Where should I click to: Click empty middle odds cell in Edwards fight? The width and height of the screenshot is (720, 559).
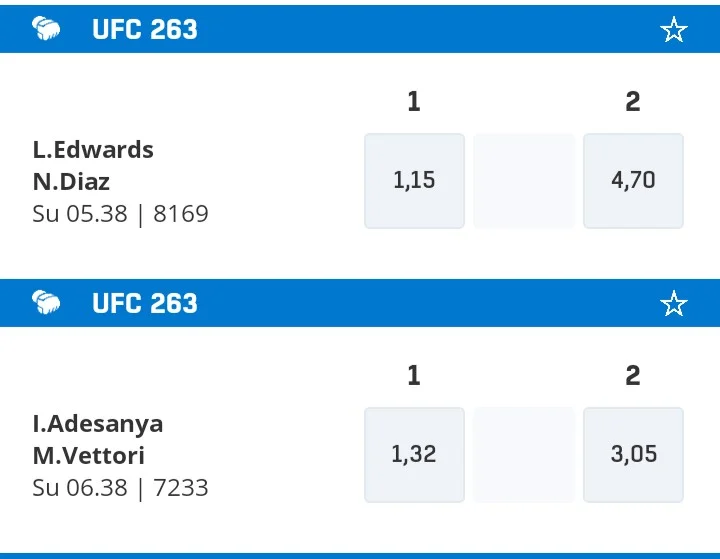coord(524,181)
